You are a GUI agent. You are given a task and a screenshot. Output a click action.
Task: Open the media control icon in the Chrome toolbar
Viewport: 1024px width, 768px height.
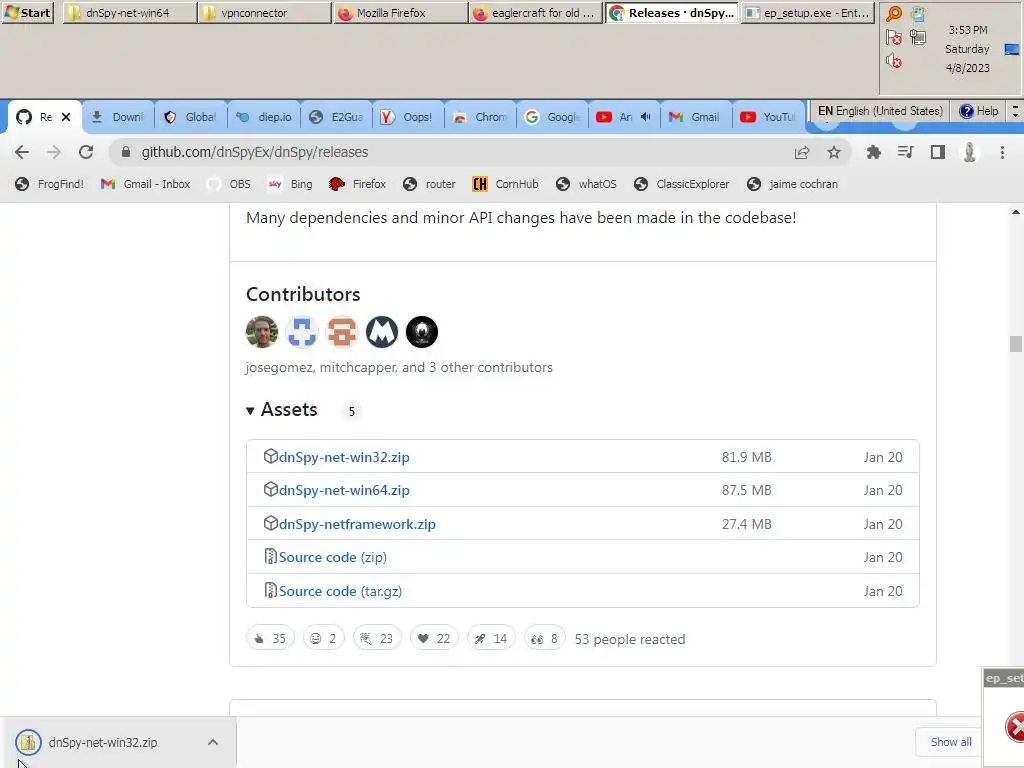905,152
